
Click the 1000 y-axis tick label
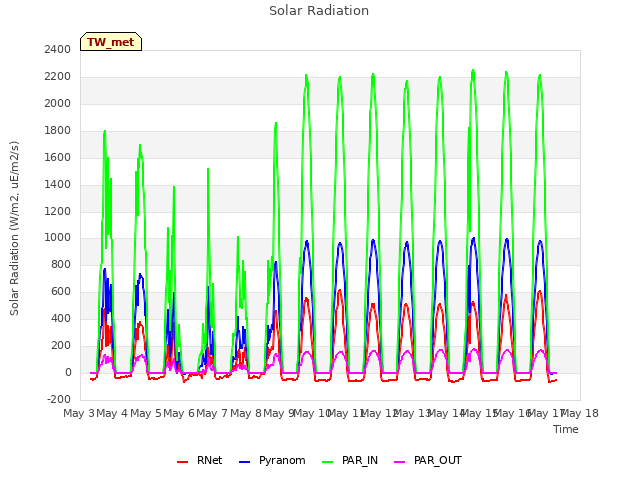(58, 238)
